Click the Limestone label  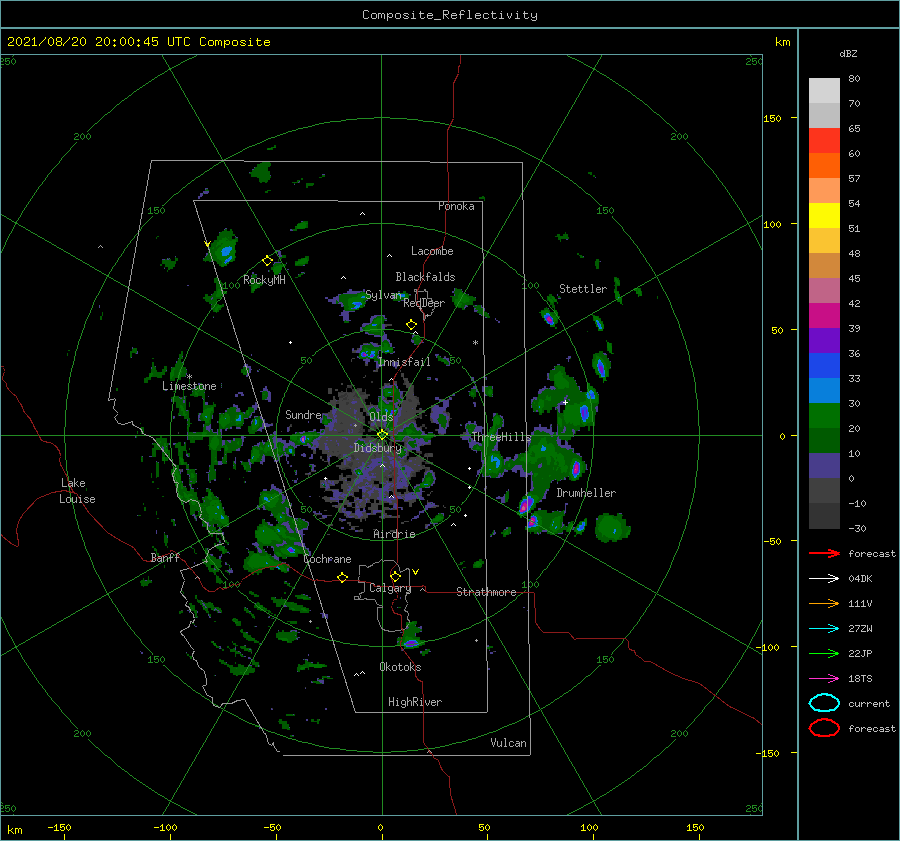[x=189, y=386]
